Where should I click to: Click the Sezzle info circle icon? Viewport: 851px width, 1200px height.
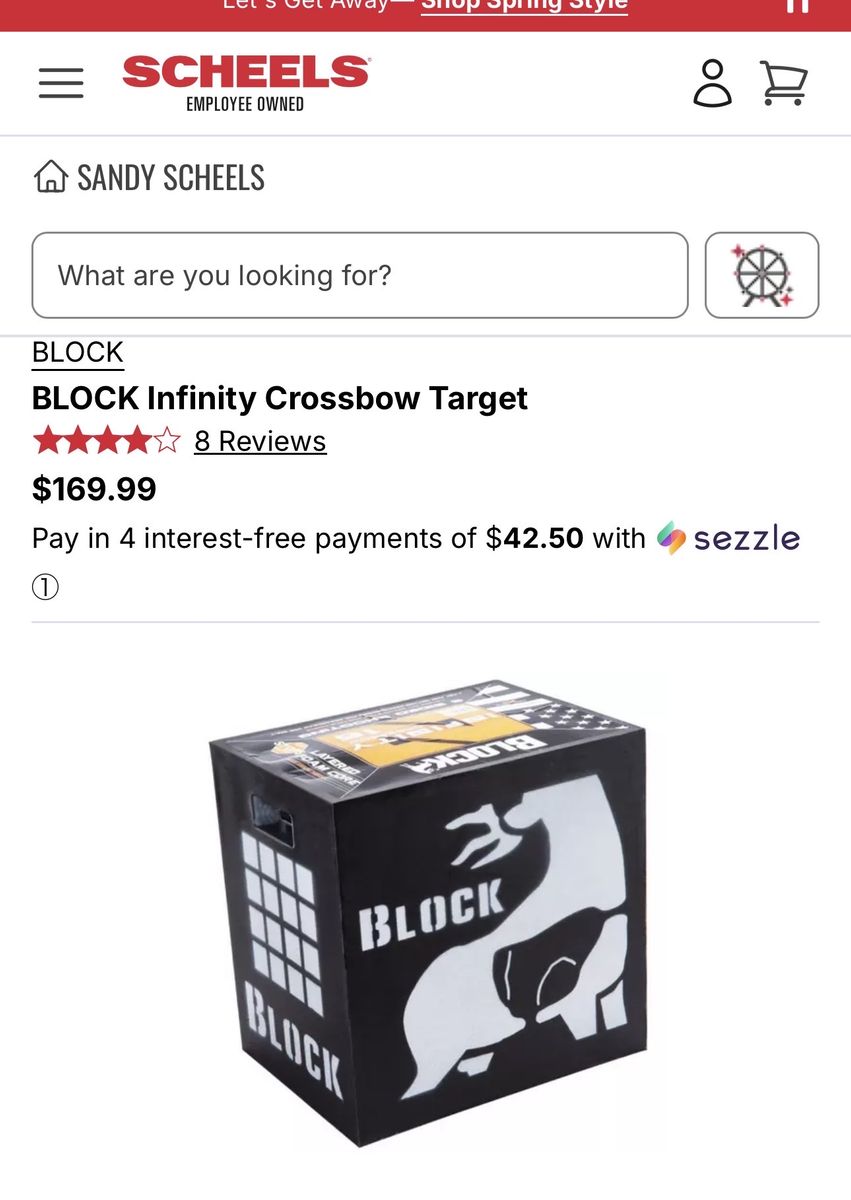(x=46, y=586)
